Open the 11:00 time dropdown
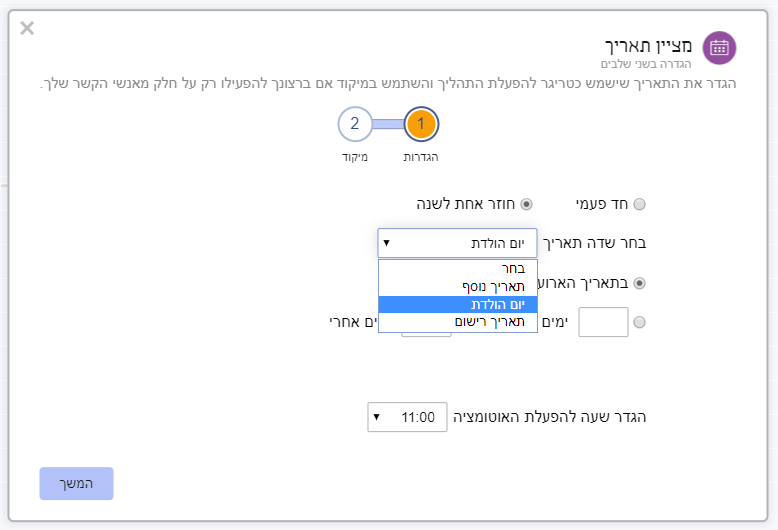Image resolution: width=778 pixels, height=530 pixels. pos(407,417)
